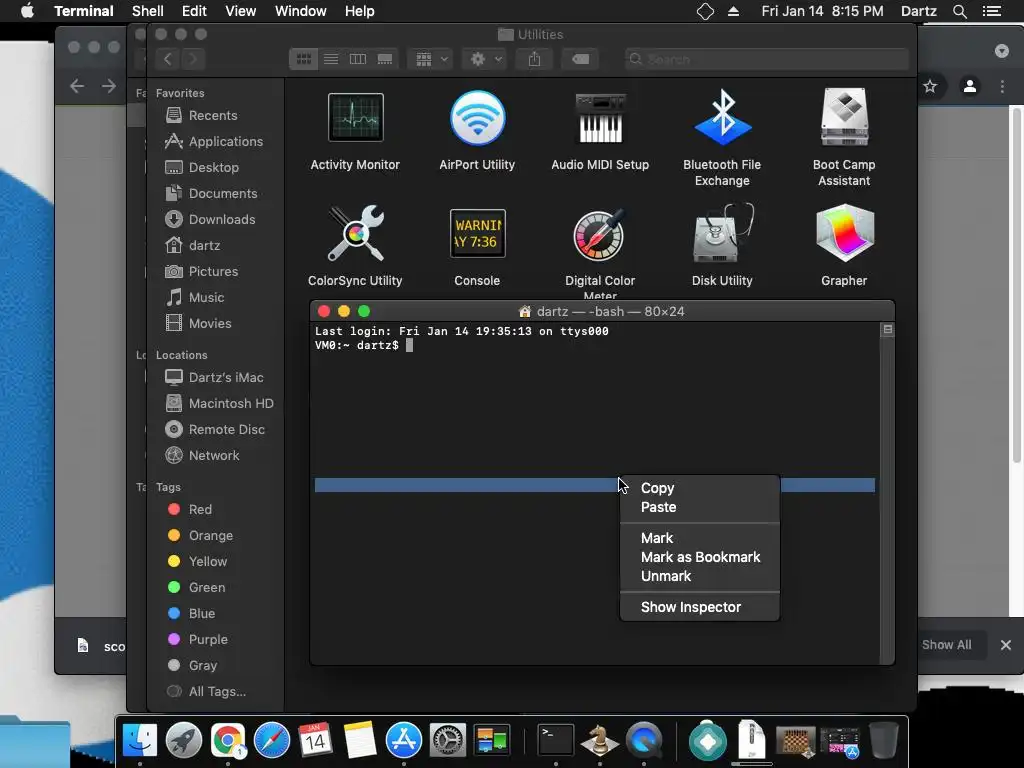
Task: Switch Finder to gallery view
Action: (x=385, y=59)
